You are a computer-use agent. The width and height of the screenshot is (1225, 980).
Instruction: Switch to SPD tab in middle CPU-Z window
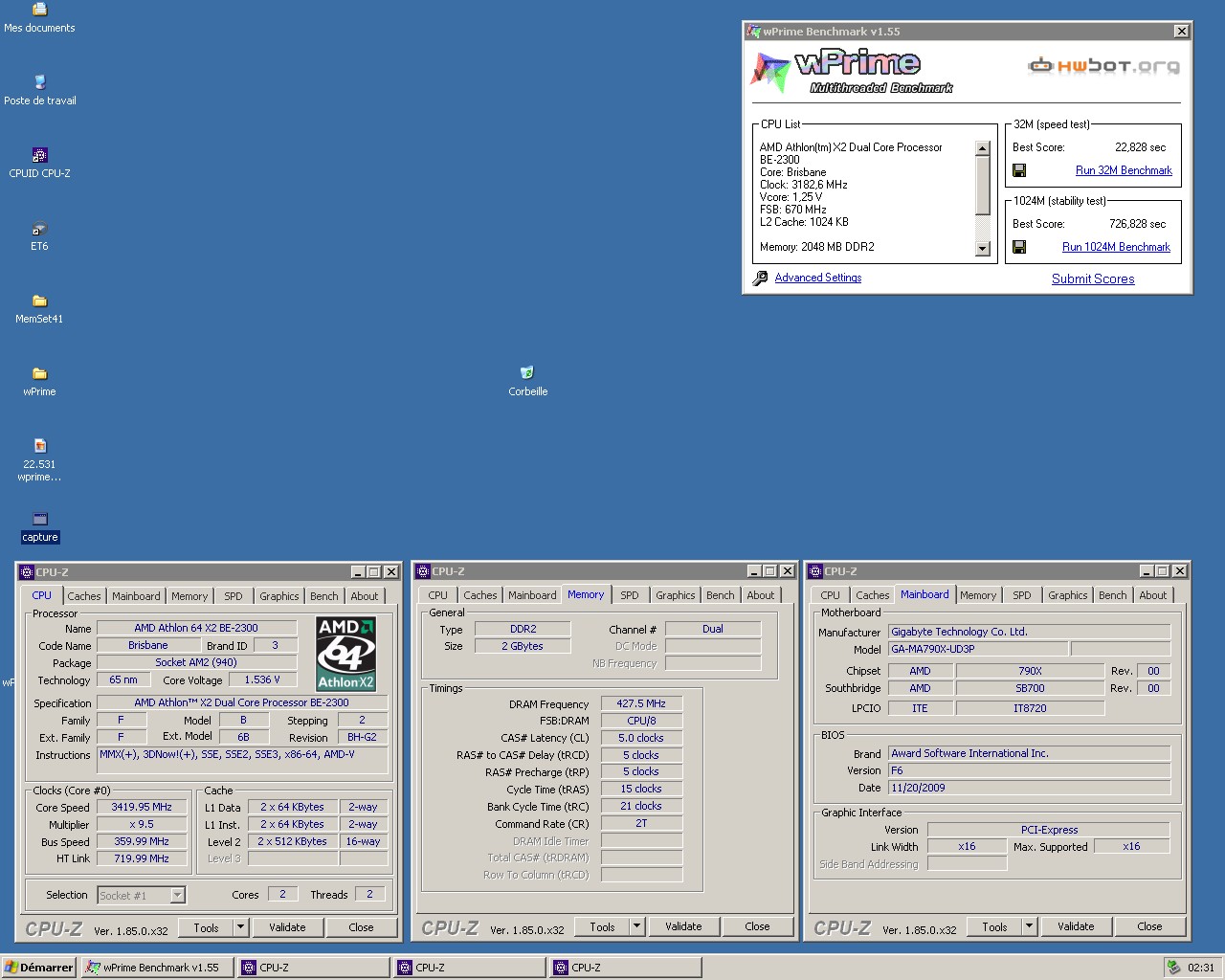[629, 595]
